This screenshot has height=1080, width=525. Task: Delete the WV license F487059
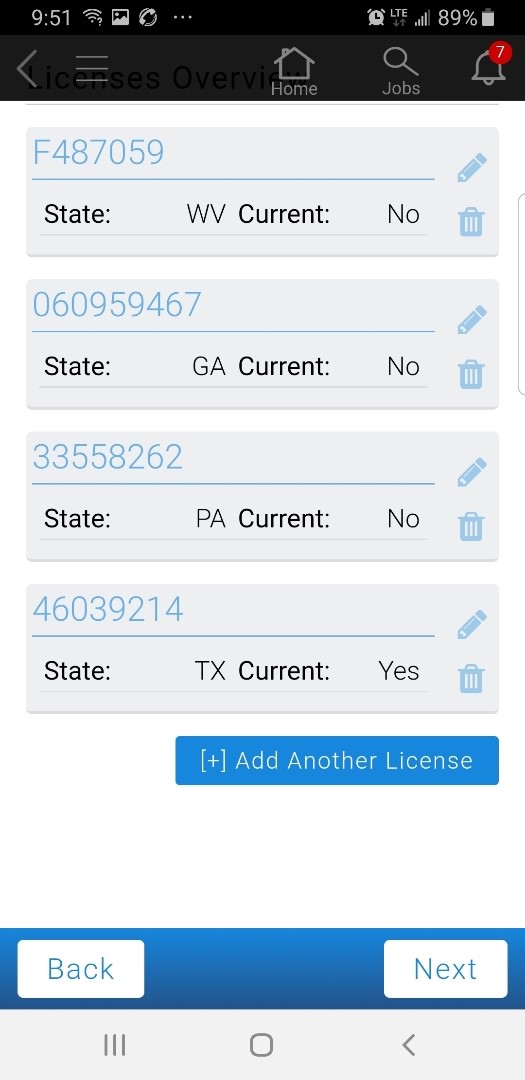point(471,222)
